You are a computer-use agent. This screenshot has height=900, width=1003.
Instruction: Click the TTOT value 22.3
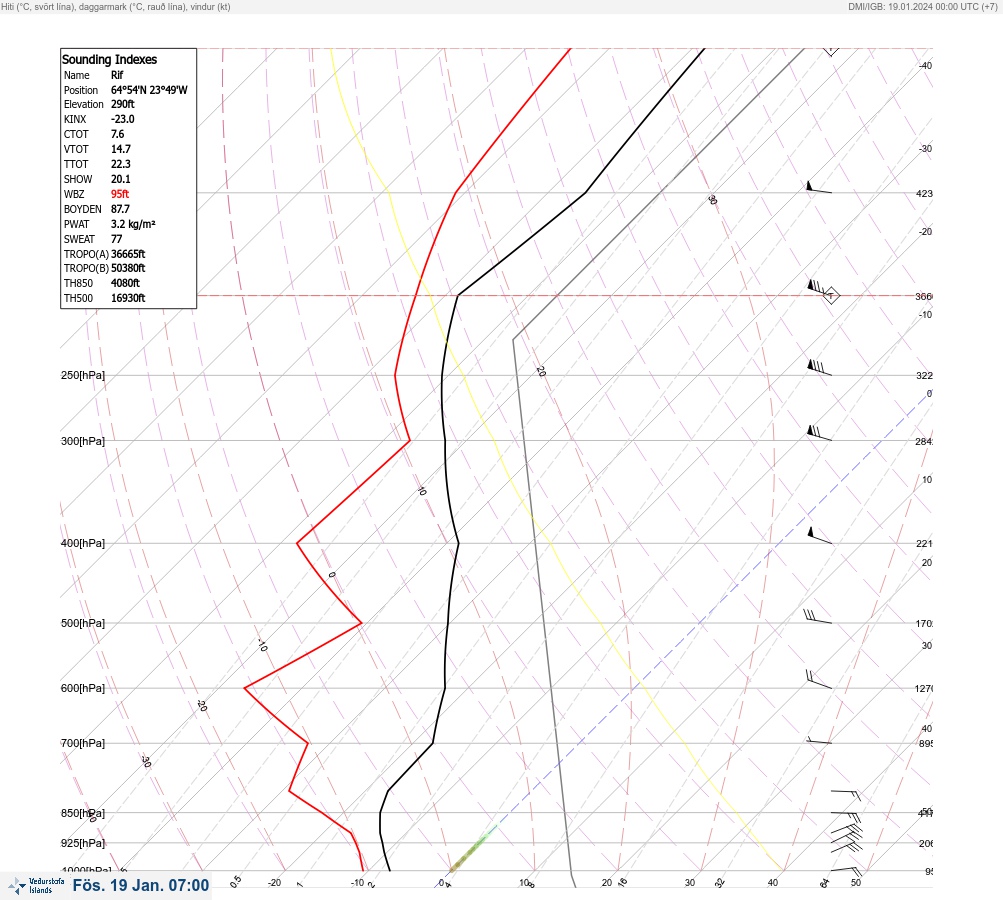click(x=121, y=164)
